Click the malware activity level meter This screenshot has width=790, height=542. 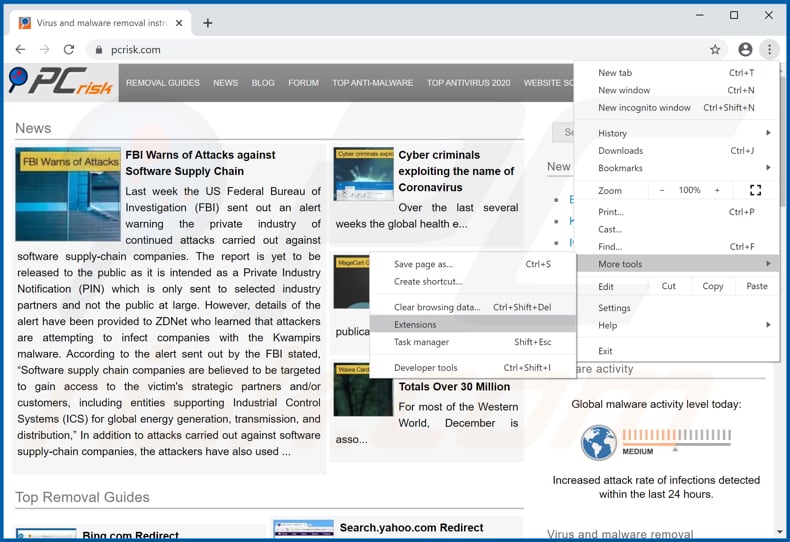676,440
